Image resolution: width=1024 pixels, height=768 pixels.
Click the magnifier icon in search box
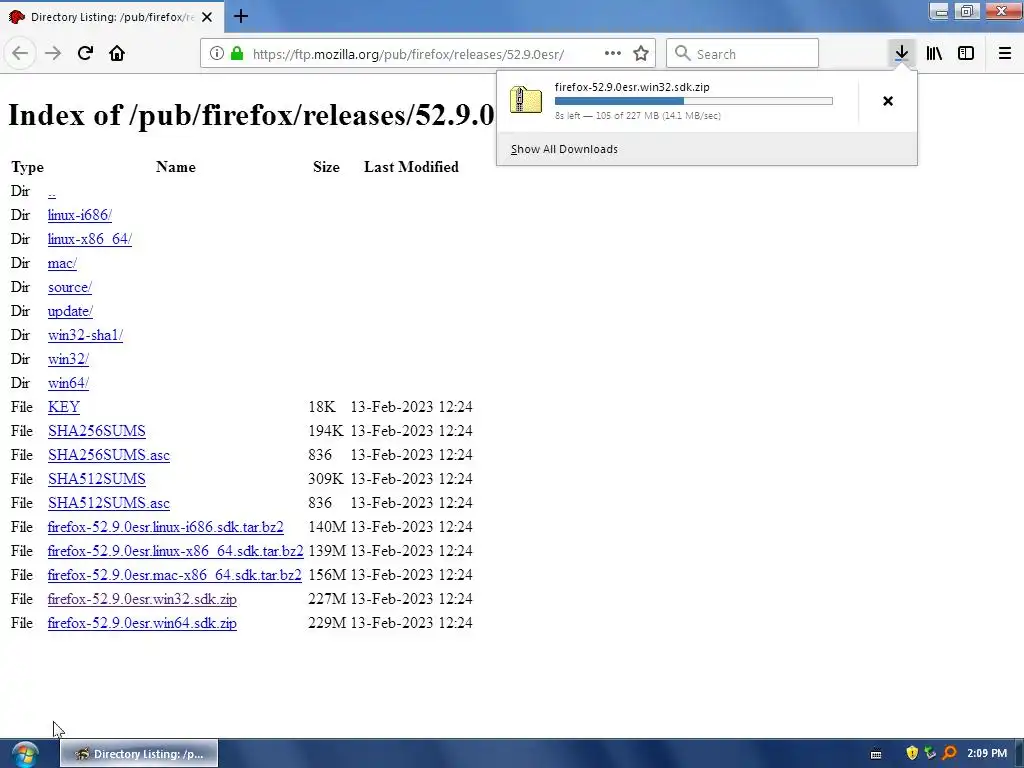[x=682, y=54]
